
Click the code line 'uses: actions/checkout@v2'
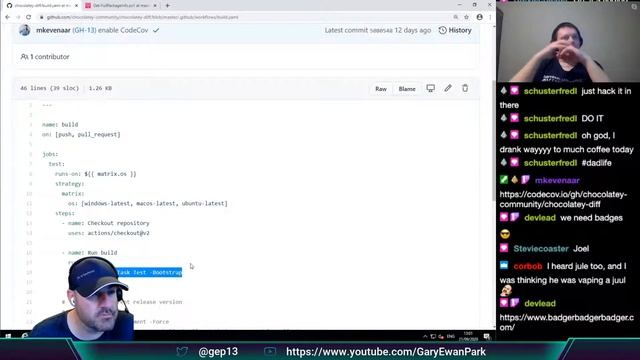(x=109, y=233)
